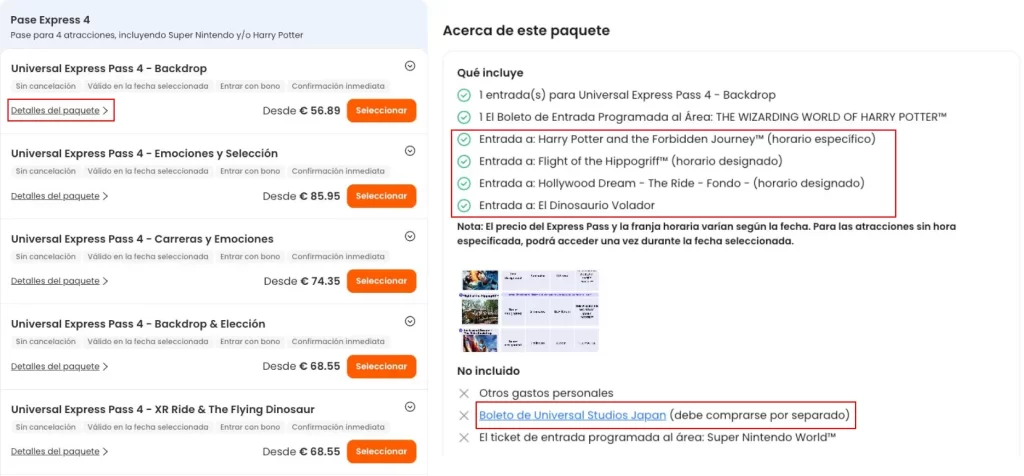The height and width of the screenshot is (476, 1024).
Task: Click check icon beside El Dinosaurio Volador
Action: [x=464, y=206]
